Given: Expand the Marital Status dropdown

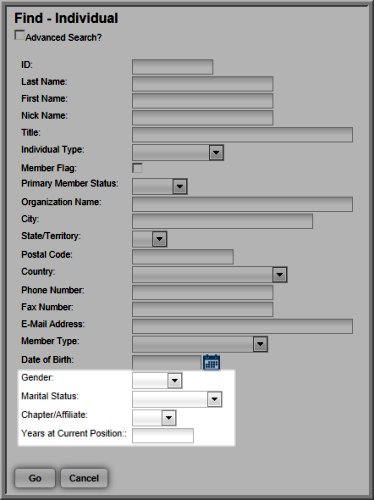Looking at the screenshot, I should [177, 399].
